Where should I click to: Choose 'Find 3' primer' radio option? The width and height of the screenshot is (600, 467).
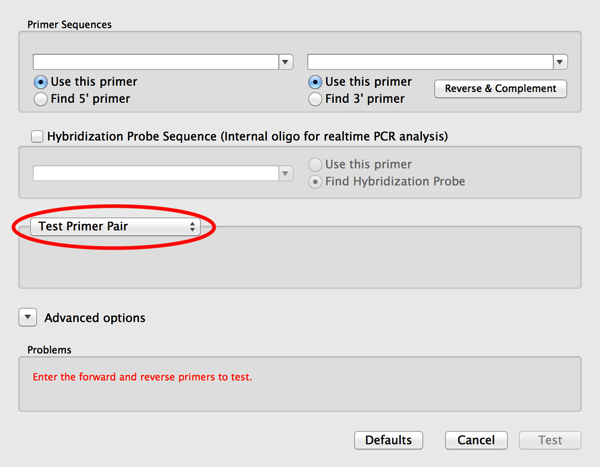point(316,99)
